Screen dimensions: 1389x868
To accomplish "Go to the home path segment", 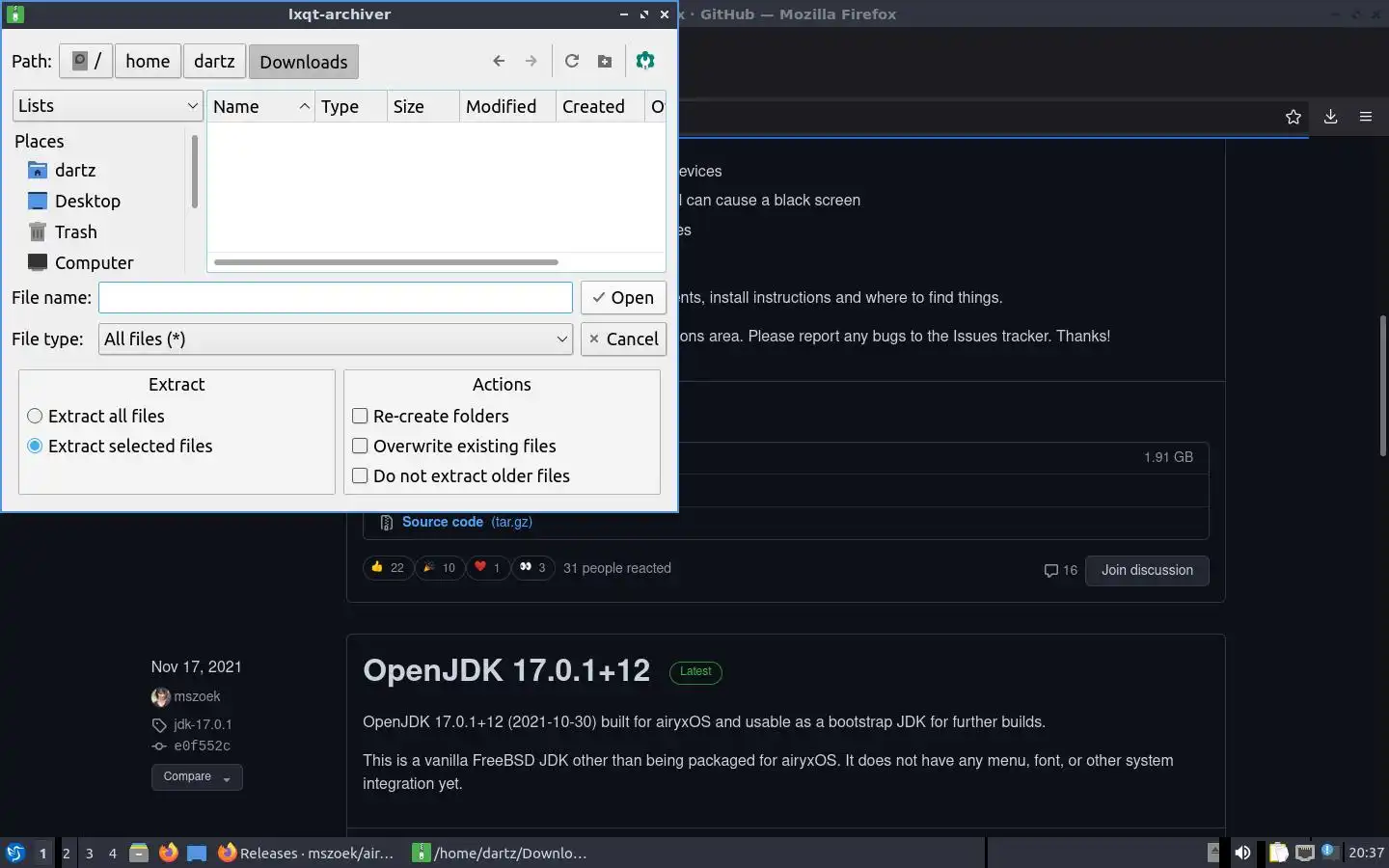I will tap(148, 61).
